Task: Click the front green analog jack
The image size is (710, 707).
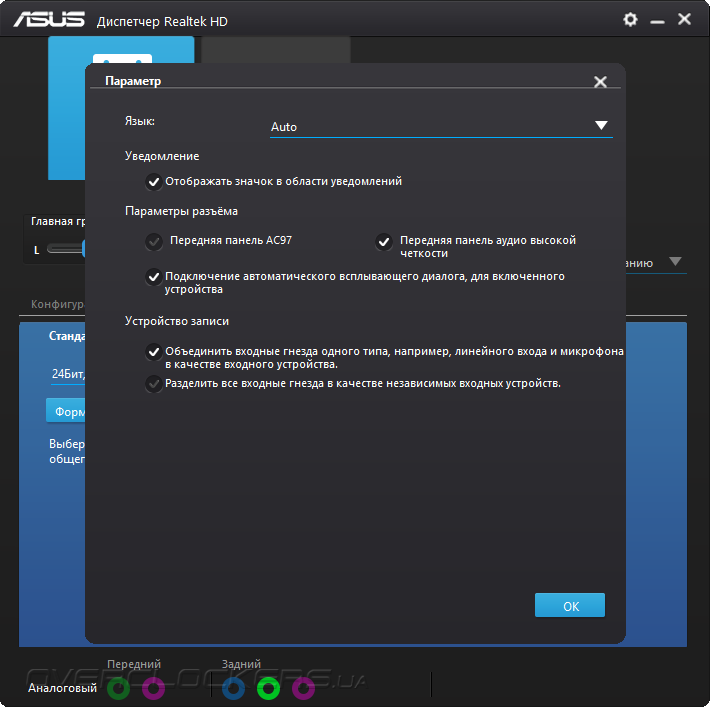Action: pos(119,688)
